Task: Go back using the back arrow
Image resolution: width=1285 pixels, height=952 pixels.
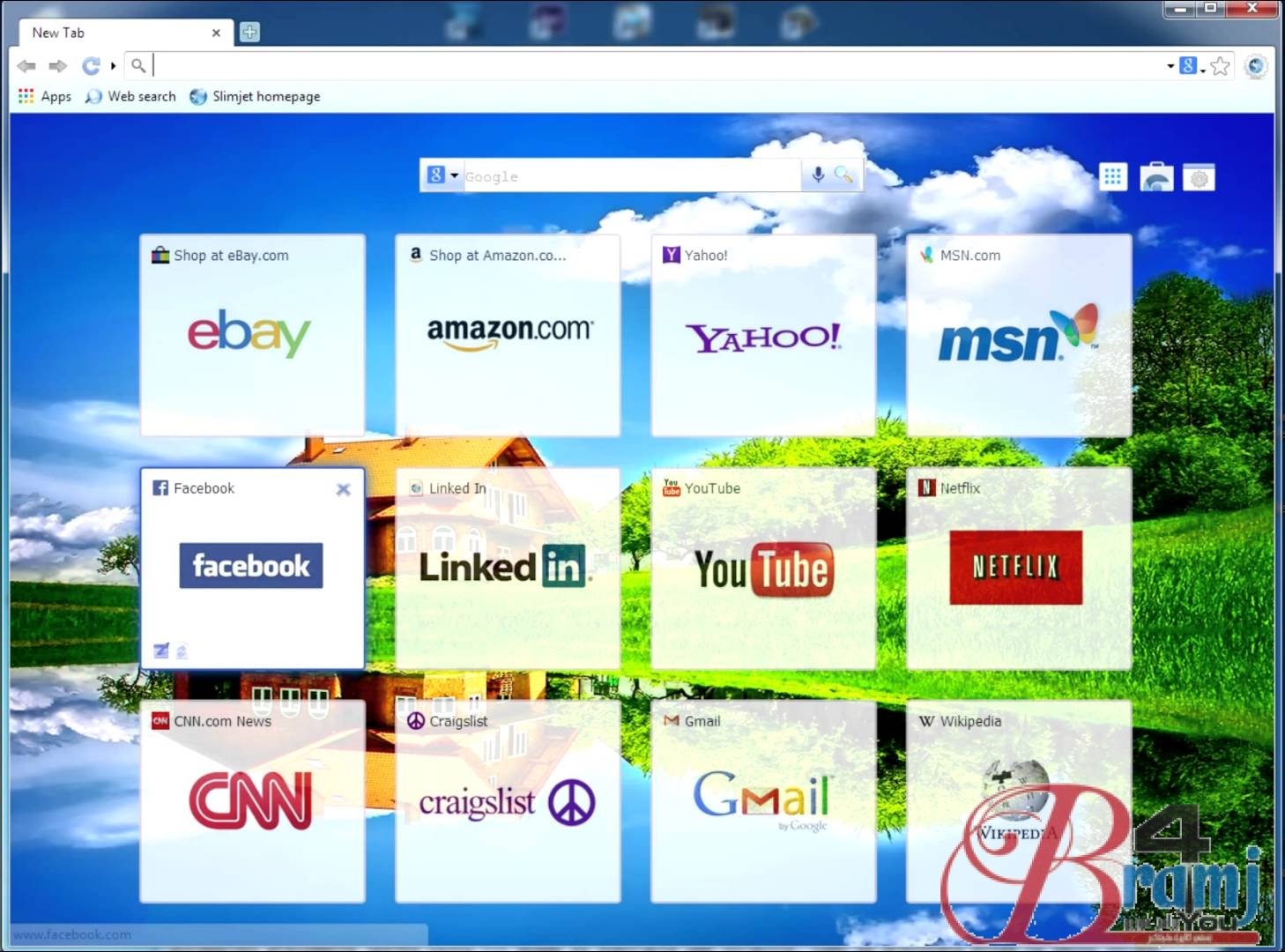Action: pyautogui.click(x=26, y=66)
